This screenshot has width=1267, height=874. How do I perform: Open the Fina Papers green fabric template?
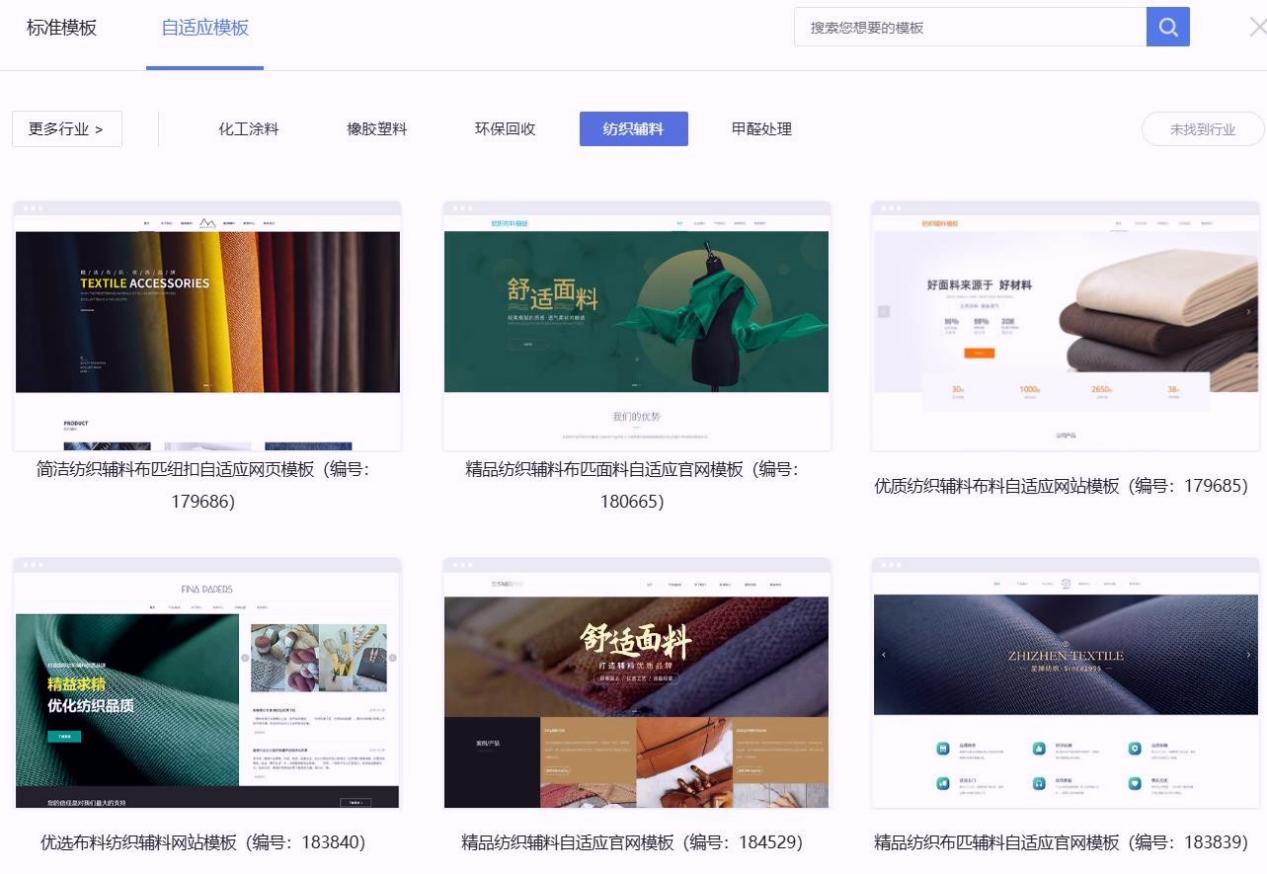tap(207, 683)
